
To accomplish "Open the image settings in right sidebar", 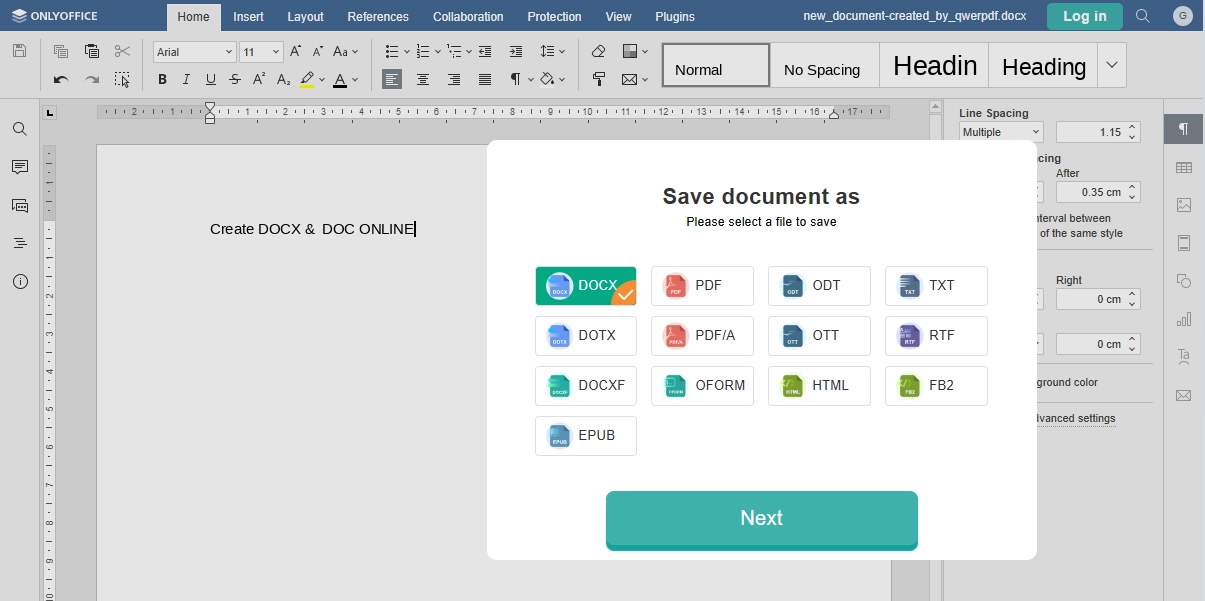I will point(1184,205).
